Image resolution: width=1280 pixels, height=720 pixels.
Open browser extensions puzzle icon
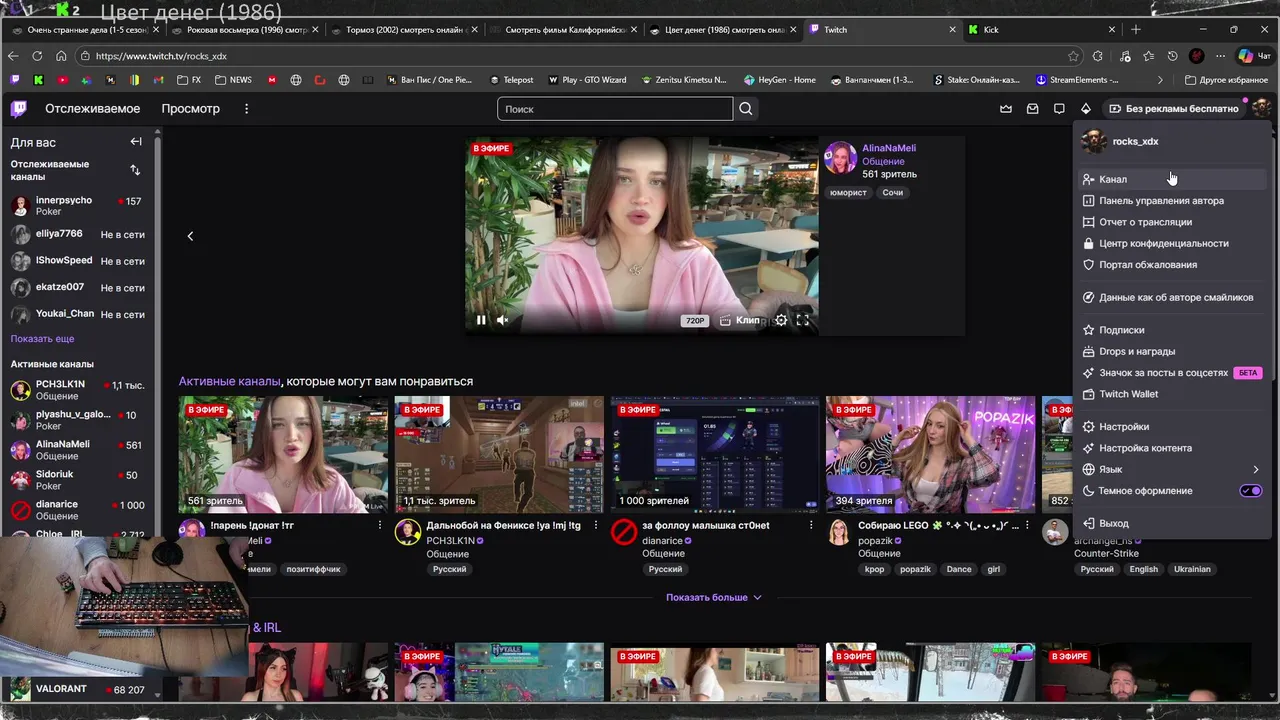(x=1098, y=56)
